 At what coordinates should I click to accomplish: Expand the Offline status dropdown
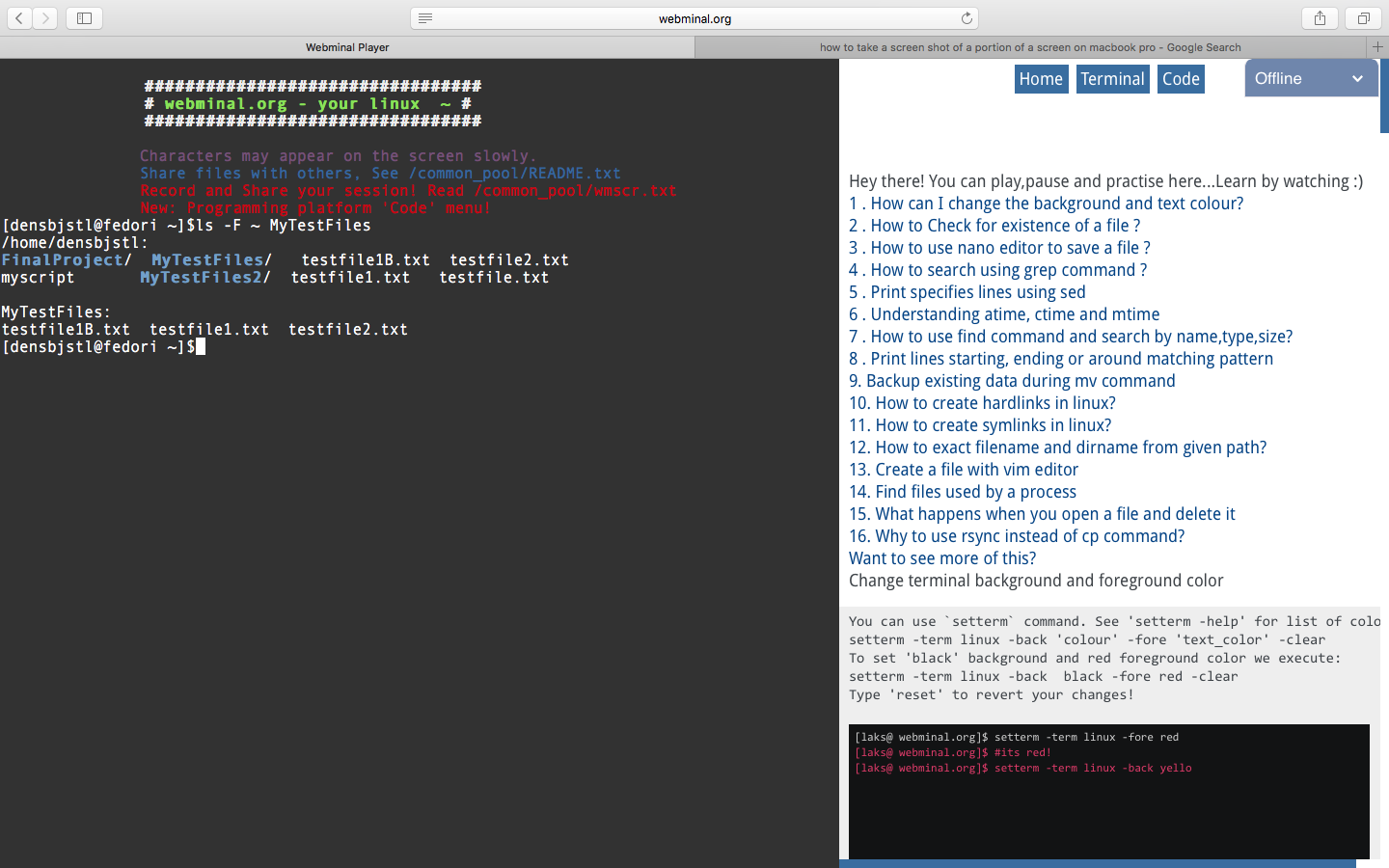click(x=1311, y=78)
